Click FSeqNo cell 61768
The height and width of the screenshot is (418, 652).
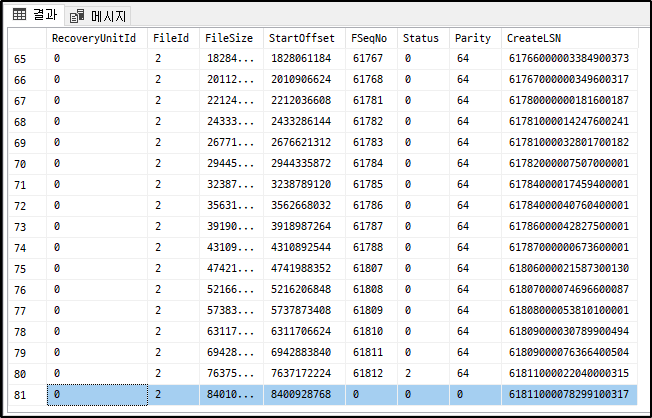(x=371, y=79)
